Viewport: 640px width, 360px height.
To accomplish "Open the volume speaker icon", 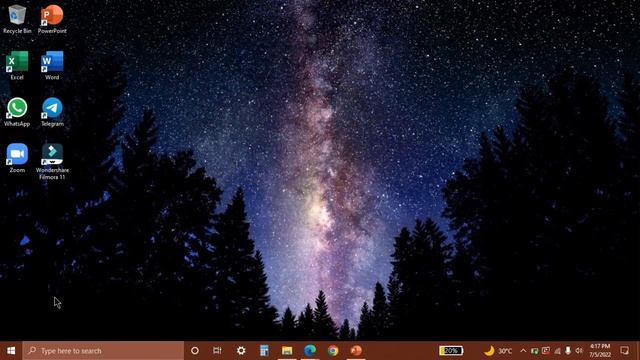I will coord(579,351).
